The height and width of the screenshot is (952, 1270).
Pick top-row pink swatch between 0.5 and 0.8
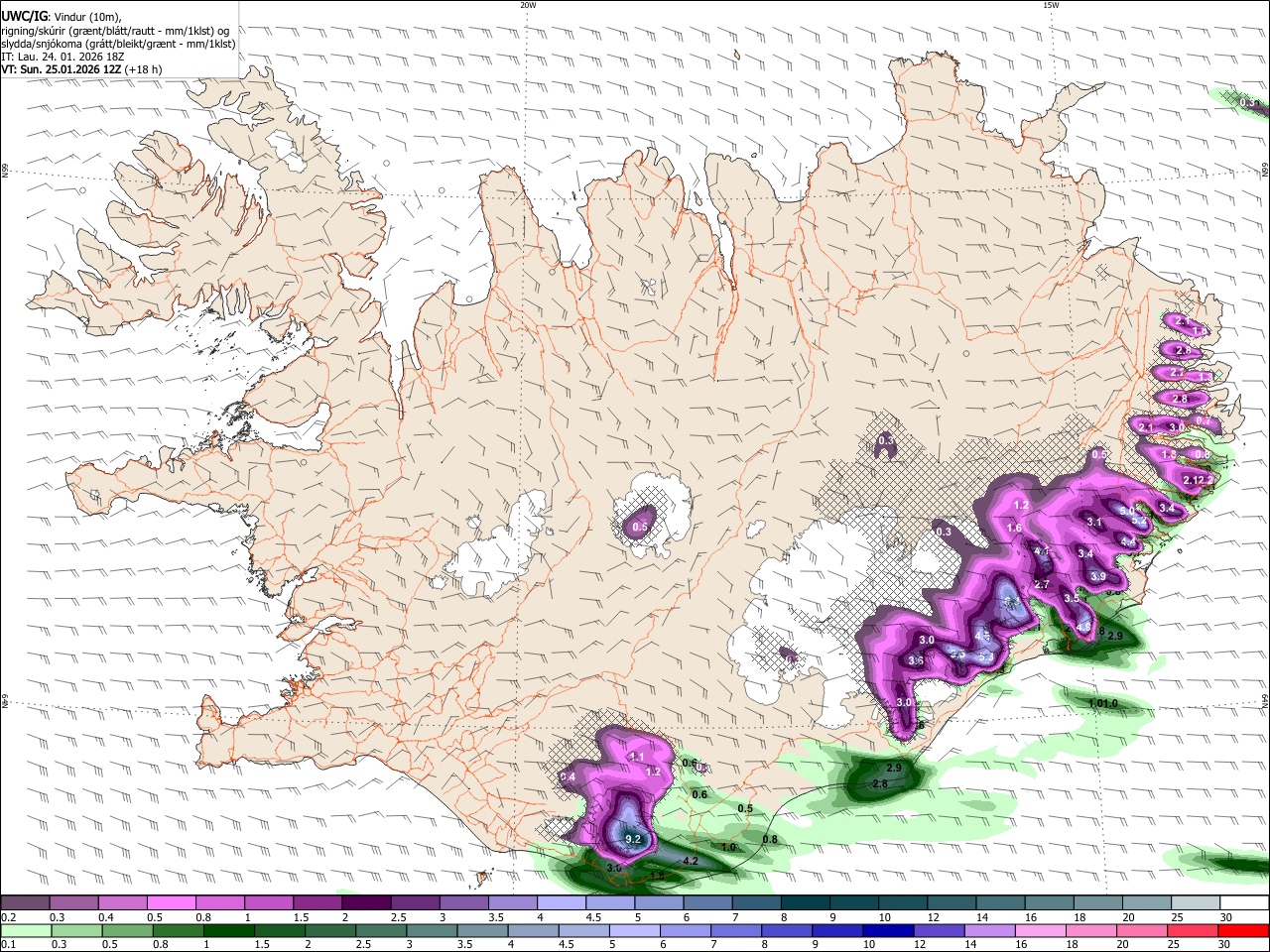click(x=172, y=902)
